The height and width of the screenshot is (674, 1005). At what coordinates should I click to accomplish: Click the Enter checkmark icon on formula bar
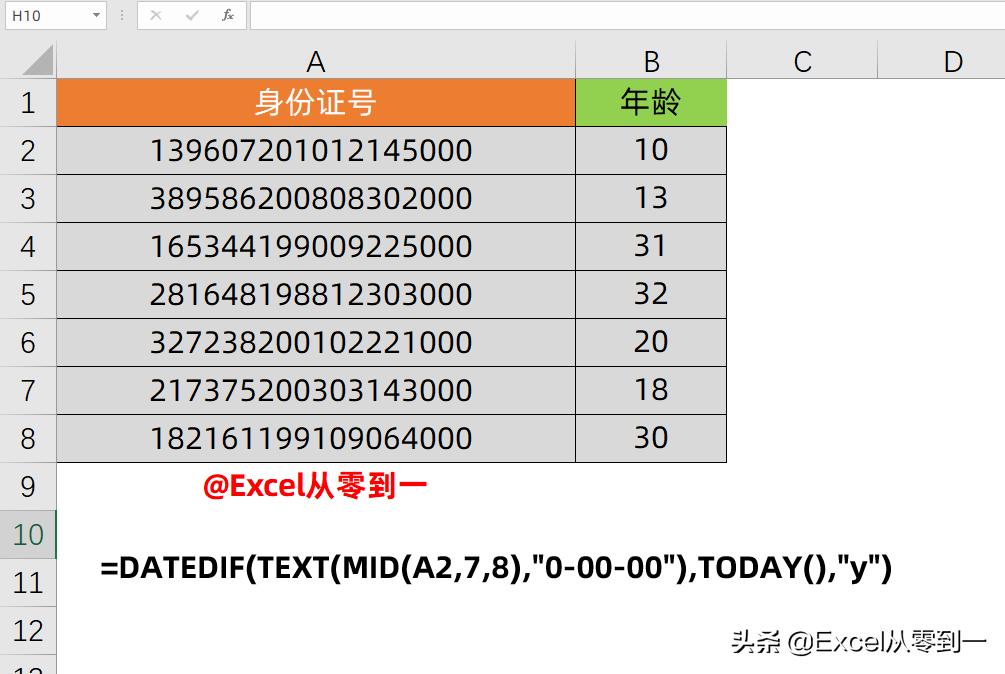click(192, 15)
